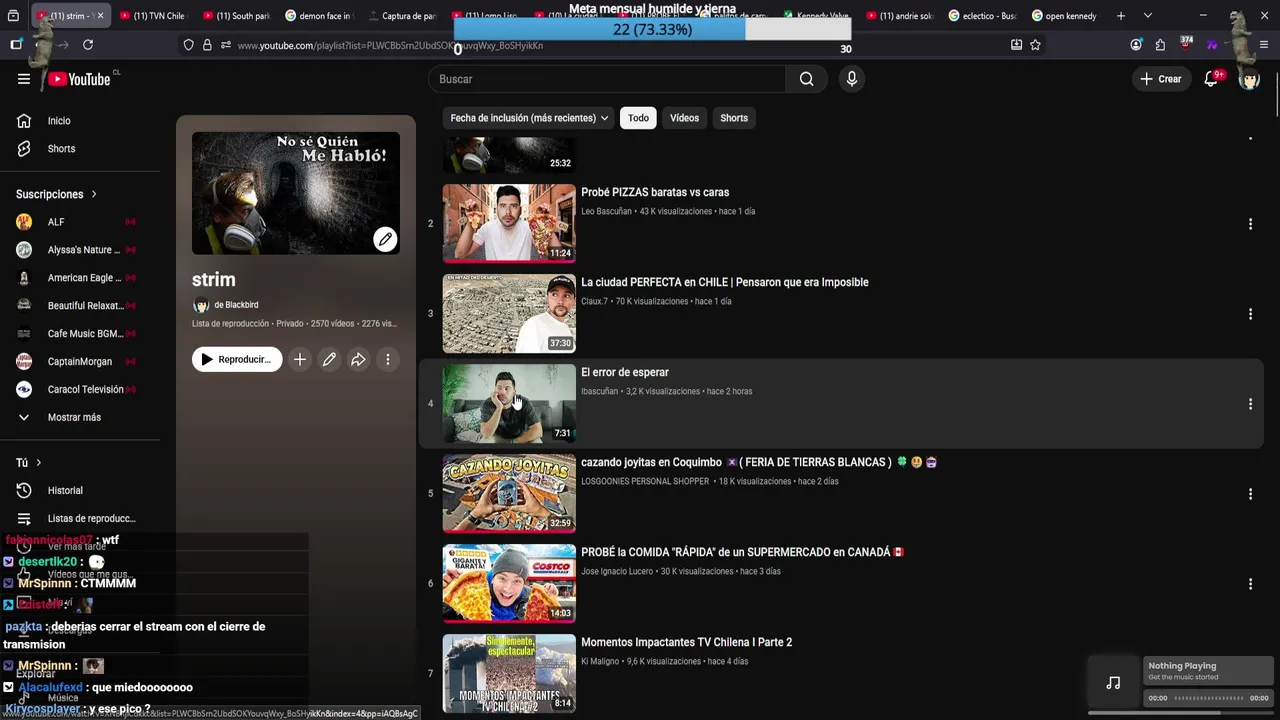Click Claux.7 channel name
The width and height of the screenshot is (1280, 720).
point(594,302)
